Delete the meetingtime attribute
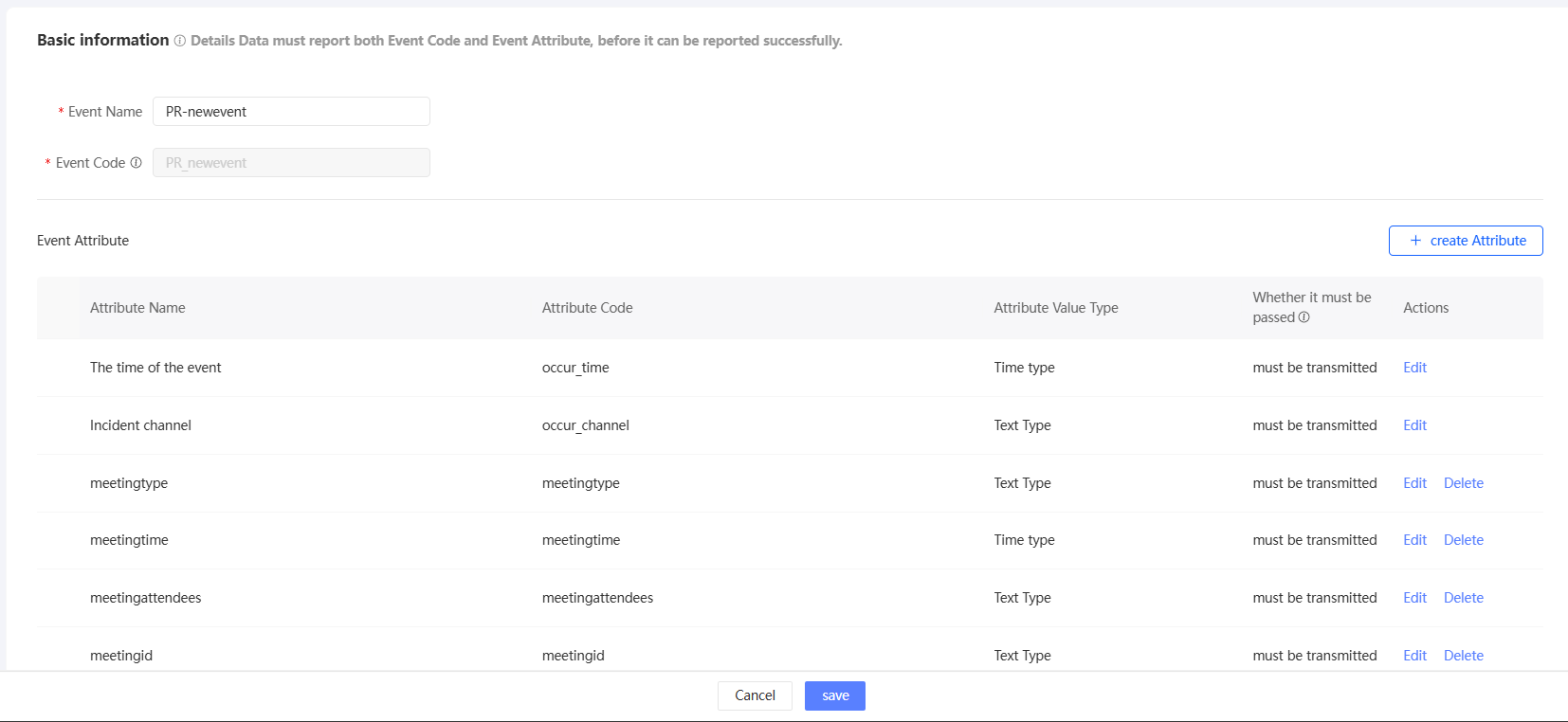1568x722 pixels. click(1463, 540)
